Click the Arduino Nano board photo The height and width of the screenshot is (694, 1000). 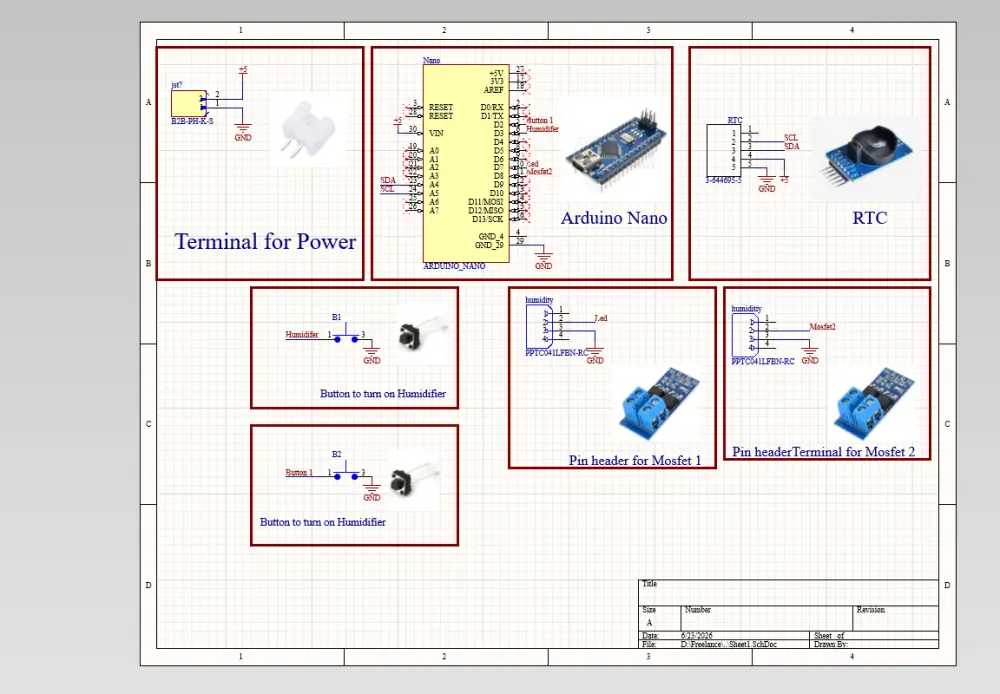pyautogui.click(x=616, y=150)
